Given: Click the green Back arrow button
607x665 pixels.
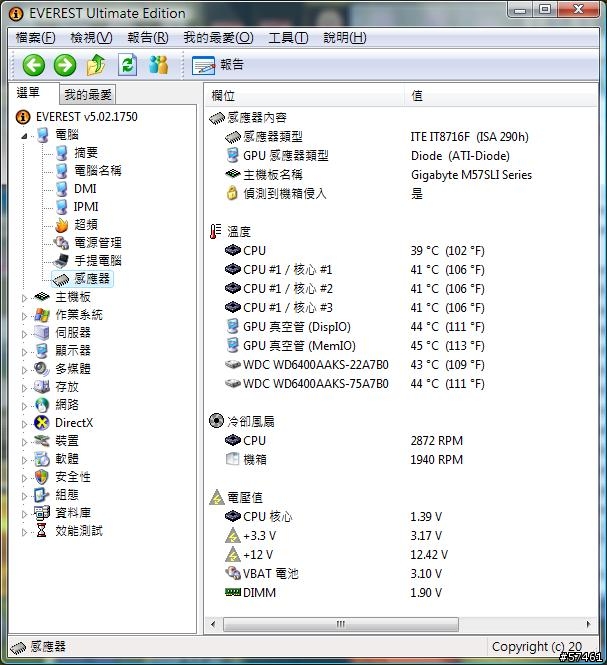Looking at the screenshot, I should (34, 65).
